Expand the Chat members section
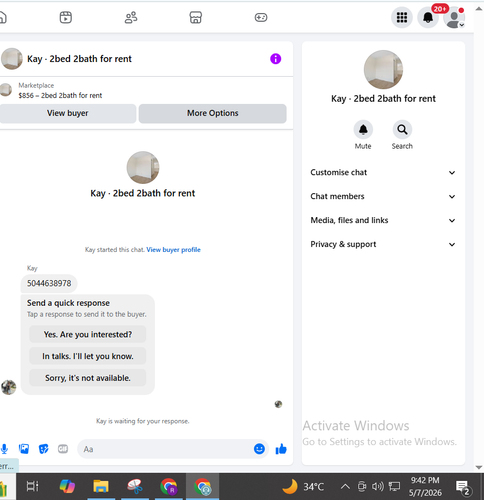The image size is (484, 500). point(383,196)
